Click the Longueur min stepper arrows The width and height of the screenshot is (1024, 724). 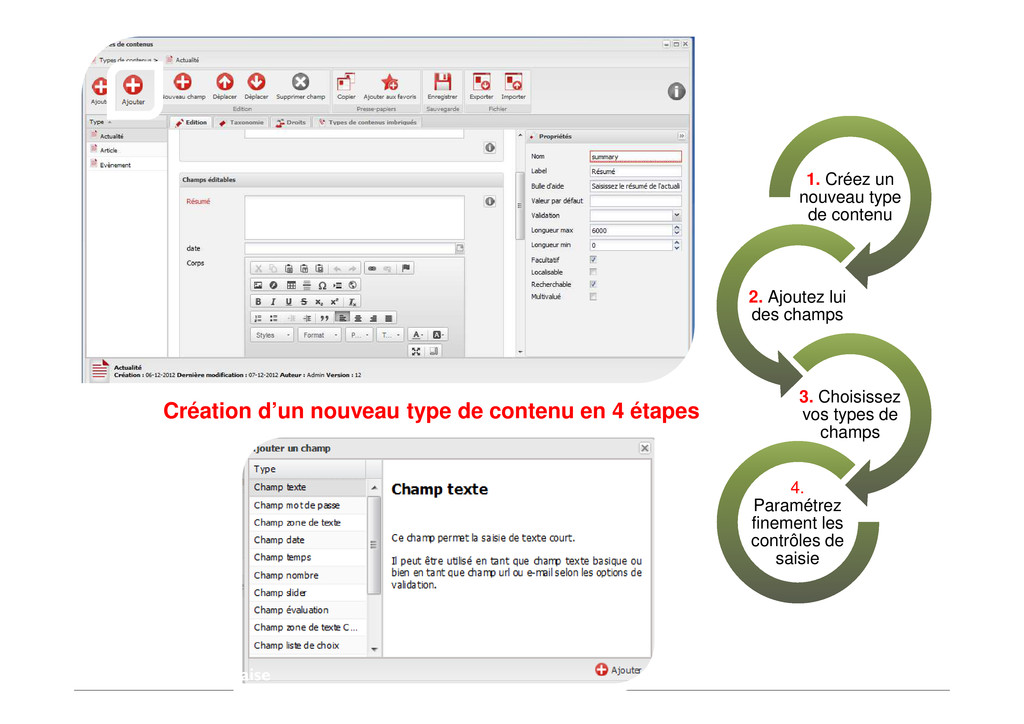point(677,245)
